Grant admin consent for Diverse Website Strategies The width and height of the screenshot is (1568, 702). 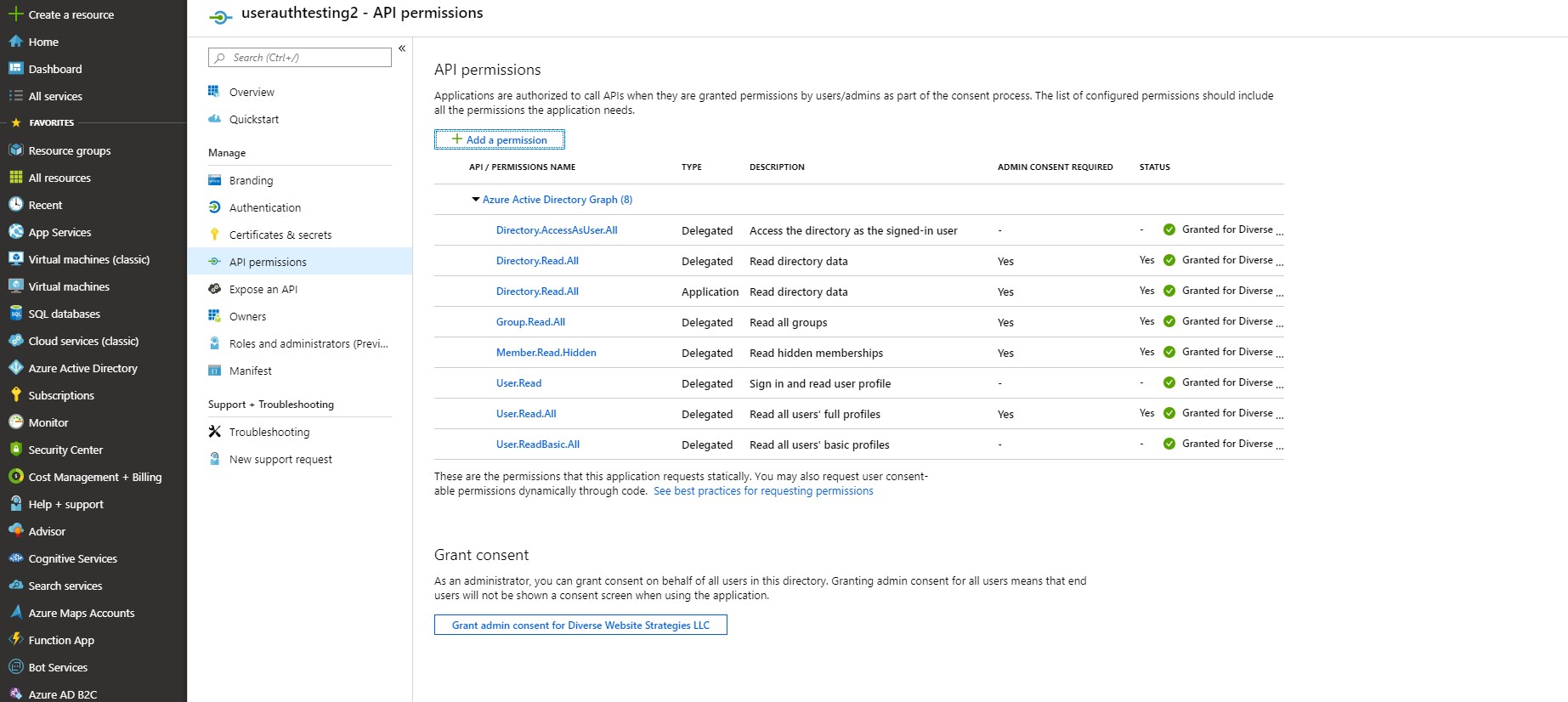[x=580, y=625]
